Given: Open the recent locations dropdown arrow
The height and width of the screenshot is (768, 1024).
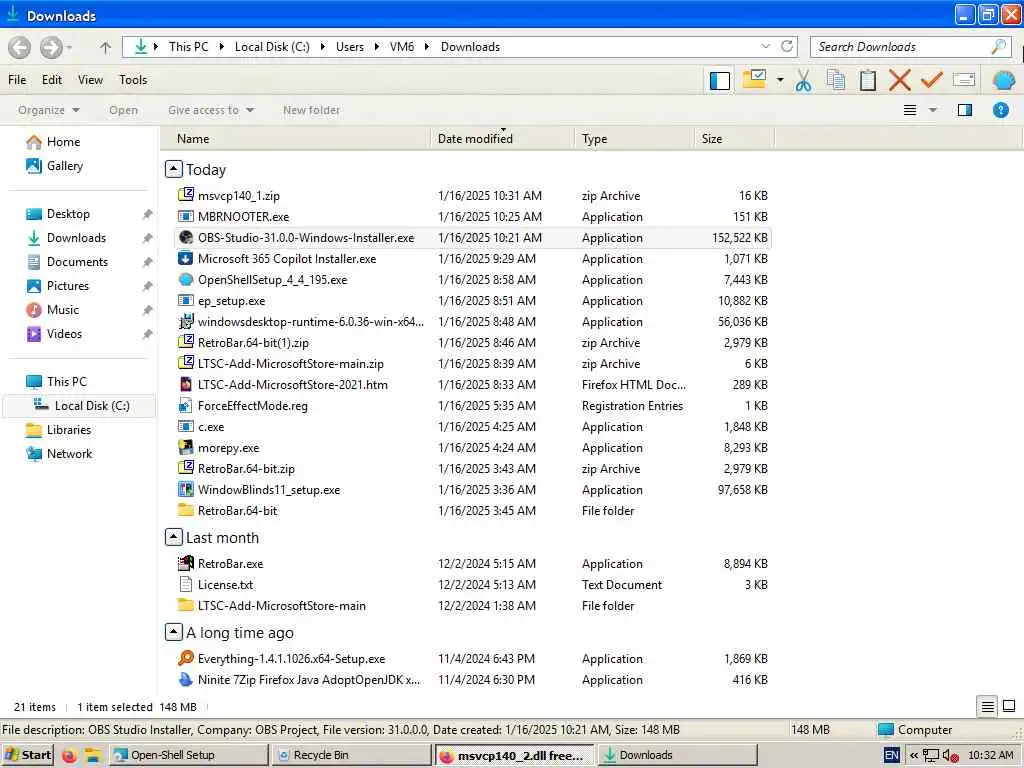Looking at the screenshot, I should (x=69, y=47).
